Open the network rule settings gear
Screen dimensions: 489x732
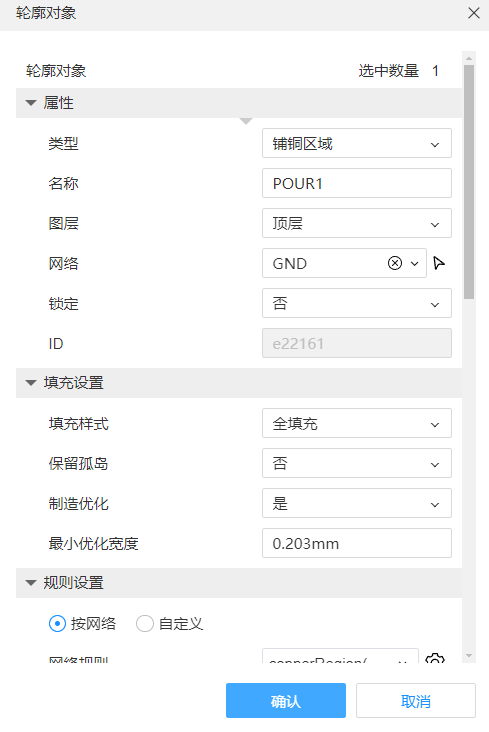[435, 659]
